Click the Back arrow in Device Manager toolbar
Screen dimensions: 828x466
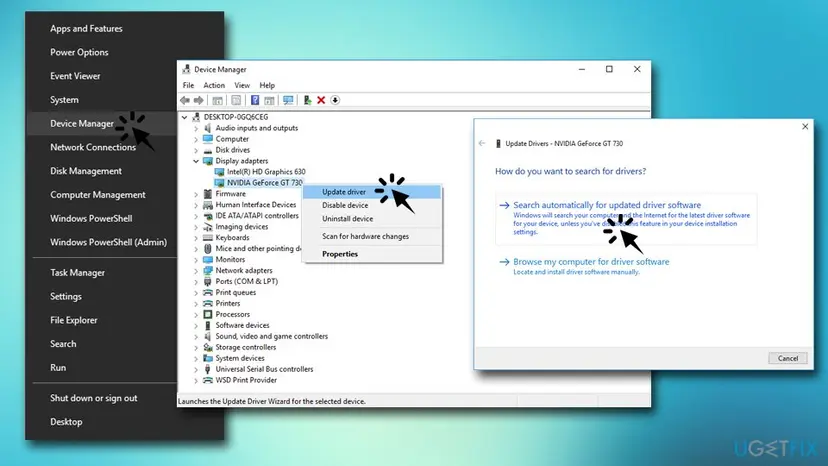click(185, 100)
